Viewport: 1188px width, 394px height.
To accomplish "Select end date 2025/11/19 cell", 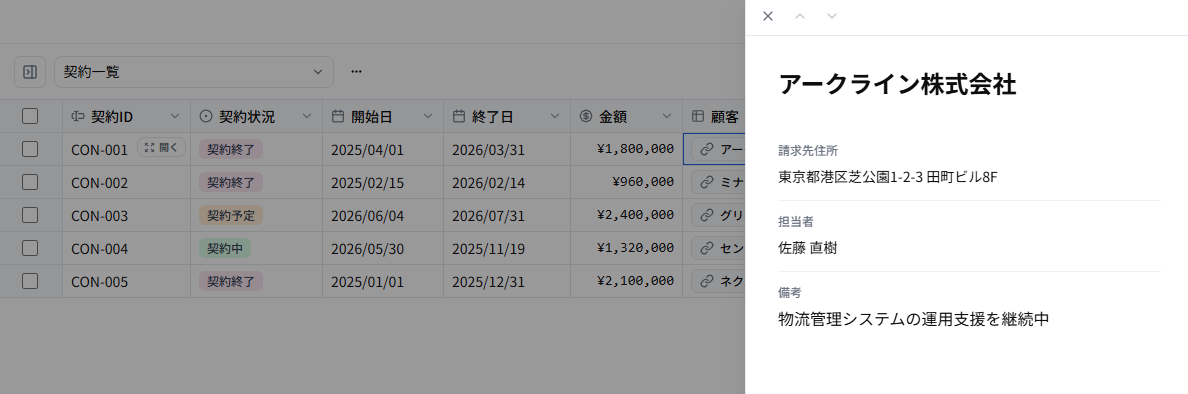I will [507, 248].
